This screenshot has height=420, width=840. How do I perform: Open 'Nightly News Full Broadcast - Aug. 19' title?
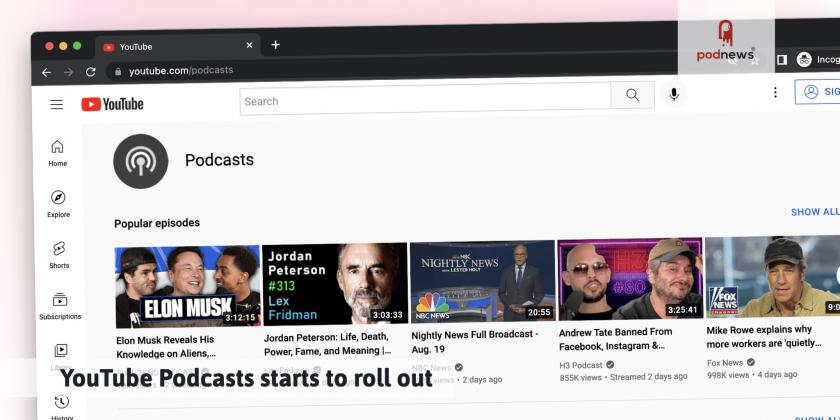coord(475,342)
